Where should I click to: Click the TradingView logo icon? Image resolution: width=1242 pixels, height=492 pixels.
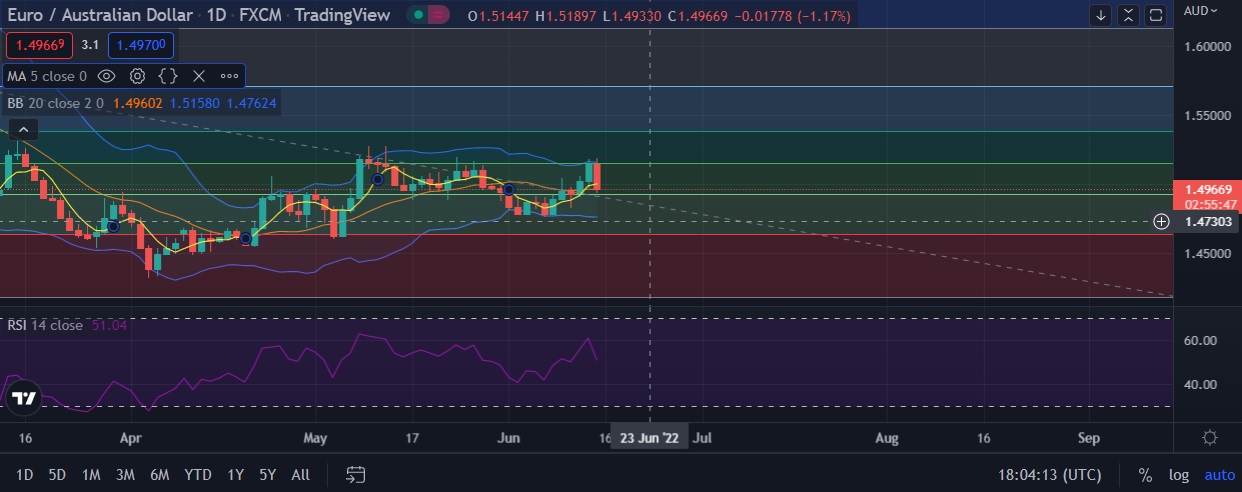23,398
